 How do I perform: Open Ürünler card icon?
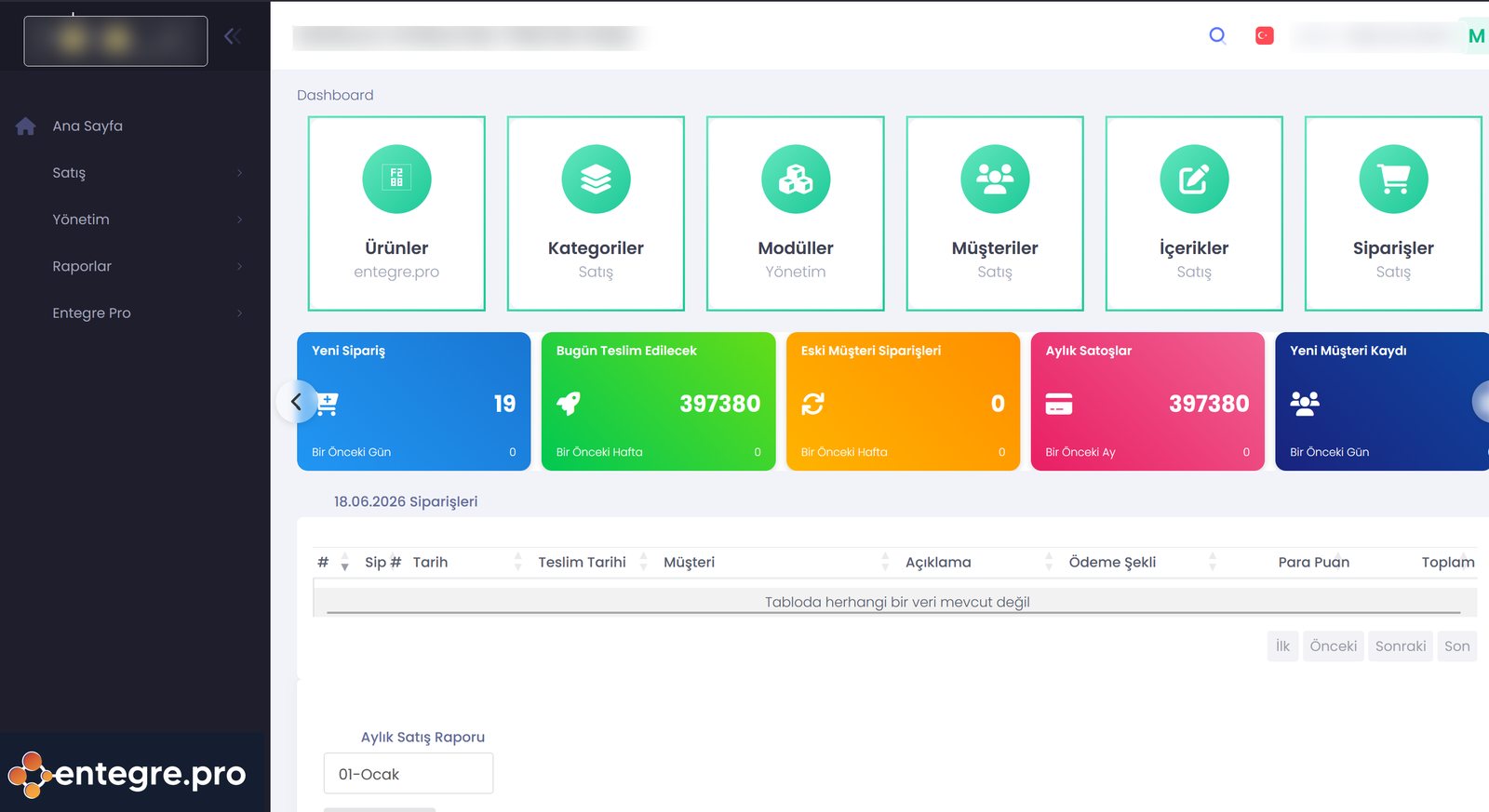tap(396, 179)
